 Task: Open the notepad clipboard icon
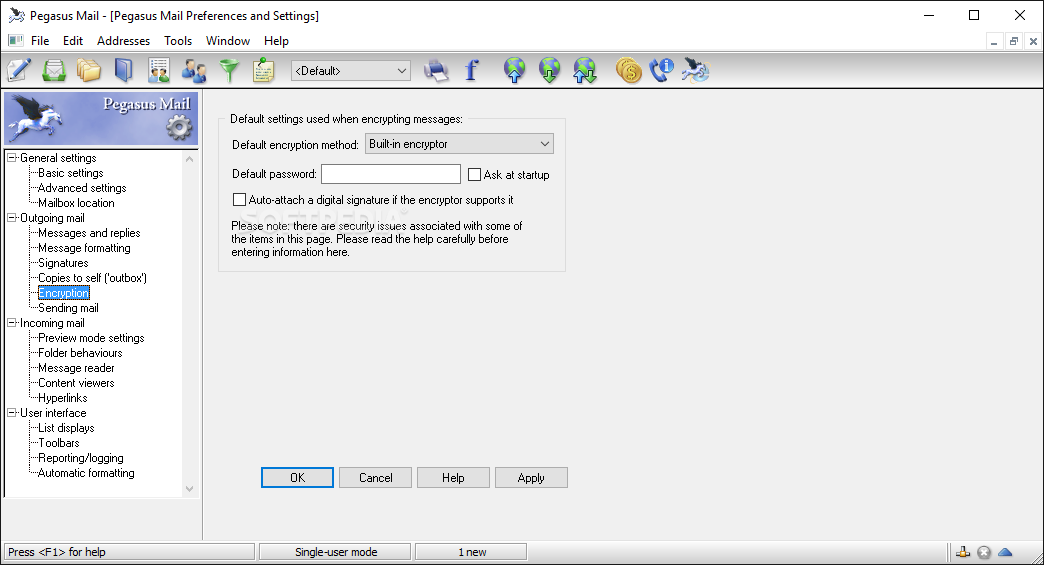point(264,70)
